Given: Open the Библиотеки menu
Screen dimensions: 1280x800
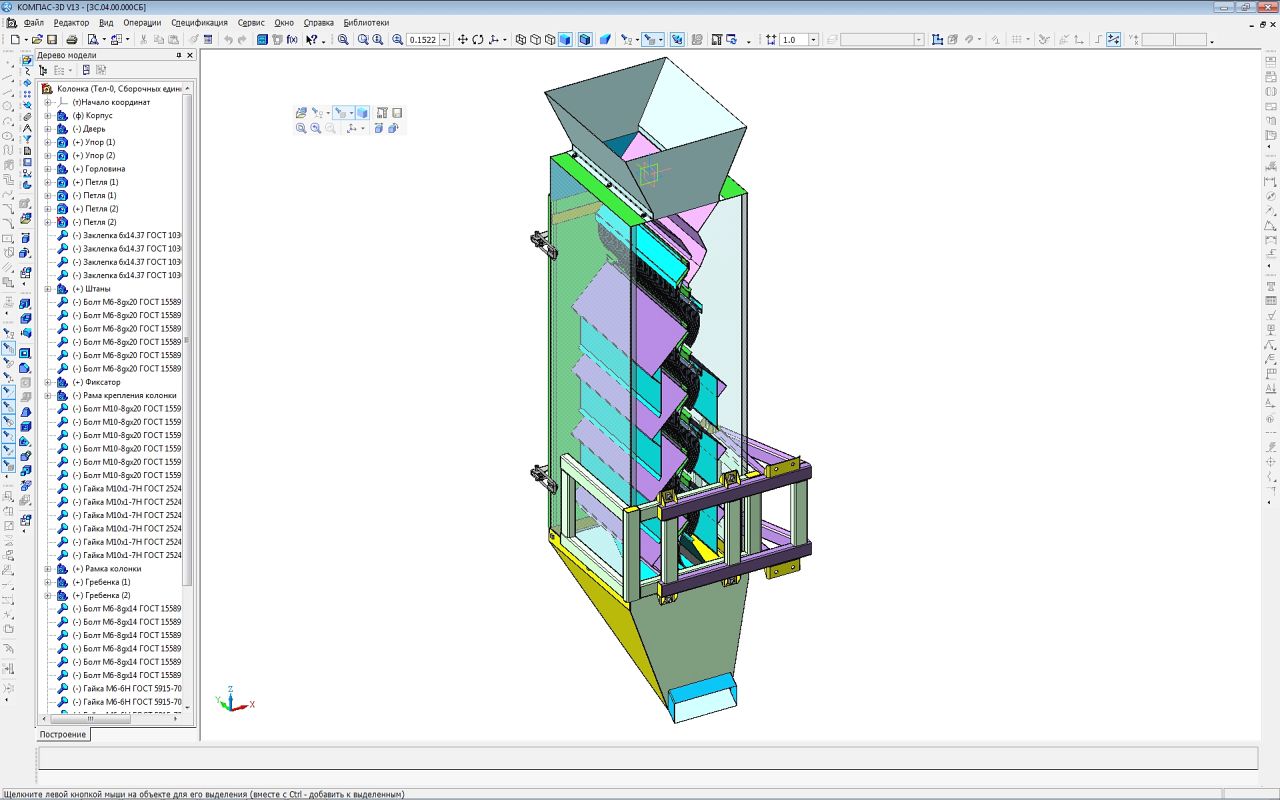Looking at the screenshot, I should click(366, 22).
